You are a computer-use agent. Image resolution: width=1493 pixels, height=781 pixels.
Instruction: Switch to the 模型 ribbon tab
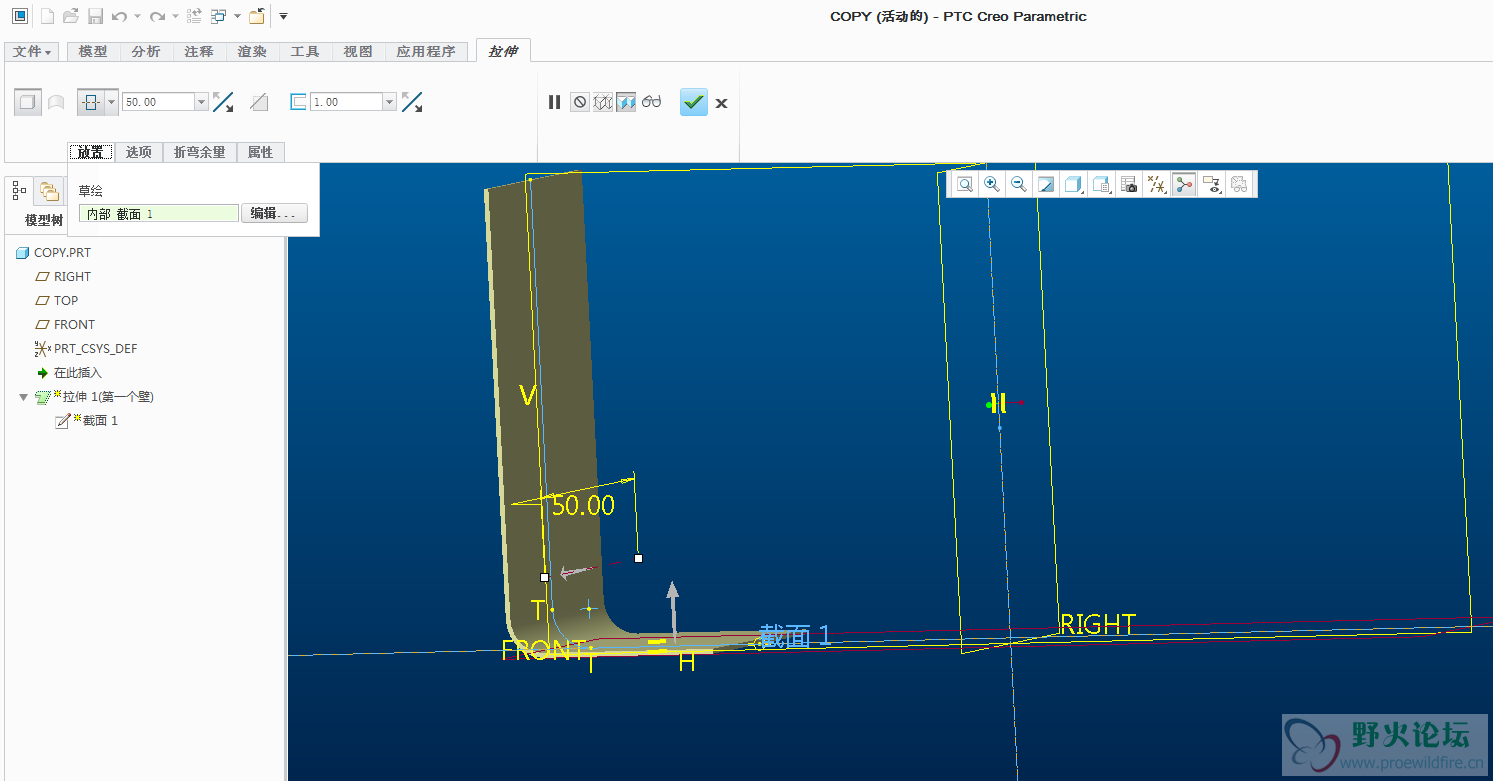click(x=93, y=52)
